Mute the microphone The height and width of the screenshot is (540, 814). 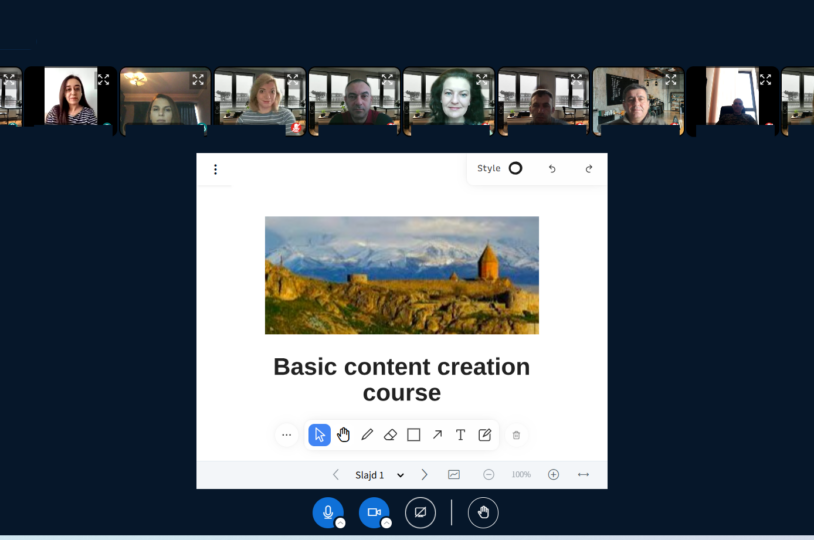[x=327, y=512]
